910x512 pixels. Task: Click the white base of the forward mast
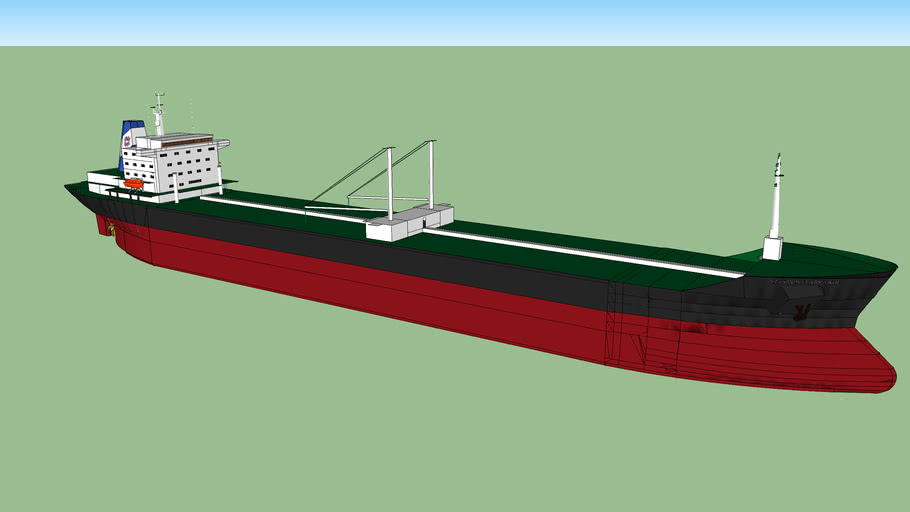pos(773,248)
